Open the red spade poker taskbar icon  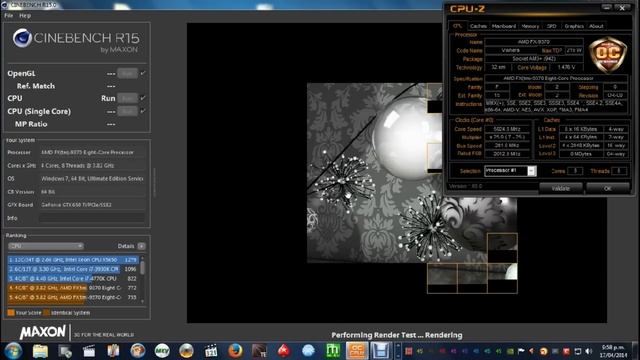[x=284, y=351]
